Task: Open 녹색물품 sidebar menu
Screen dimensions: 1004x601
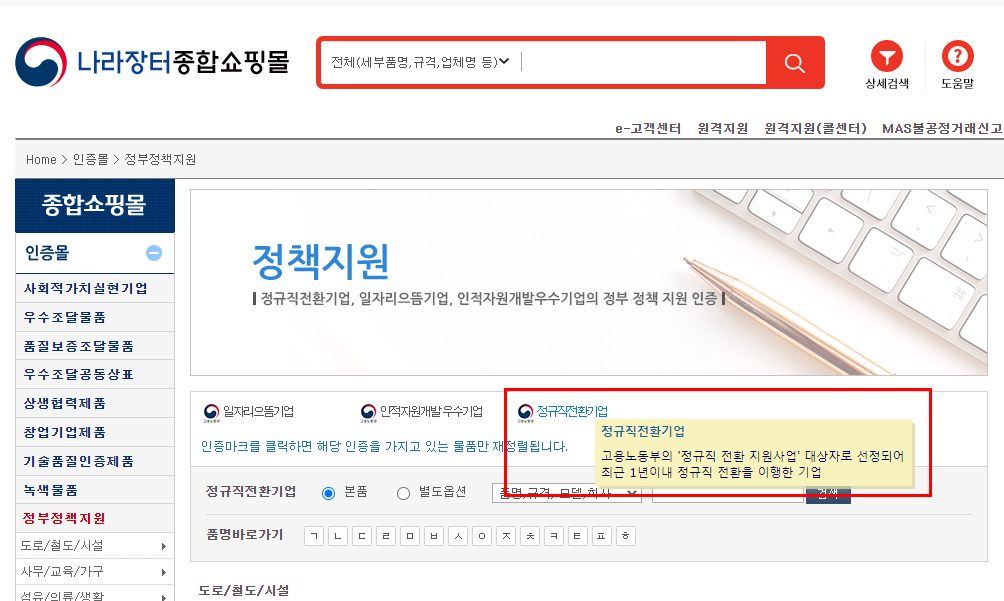Action: (95, 490)
